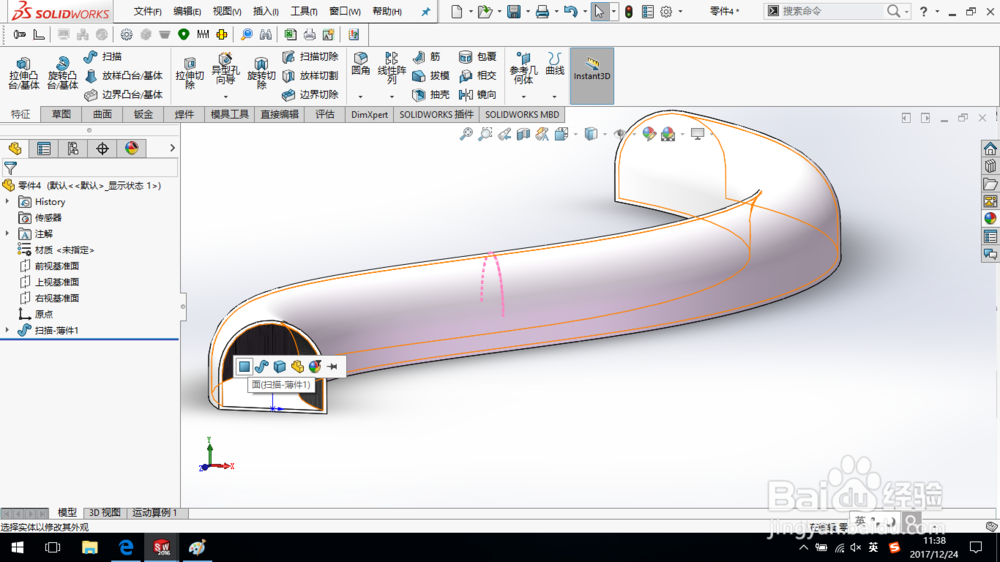Expand feature manager tabs with right chevron
Screen dimensions: 1000x562
pyautogui.click(x=172, y=148)
